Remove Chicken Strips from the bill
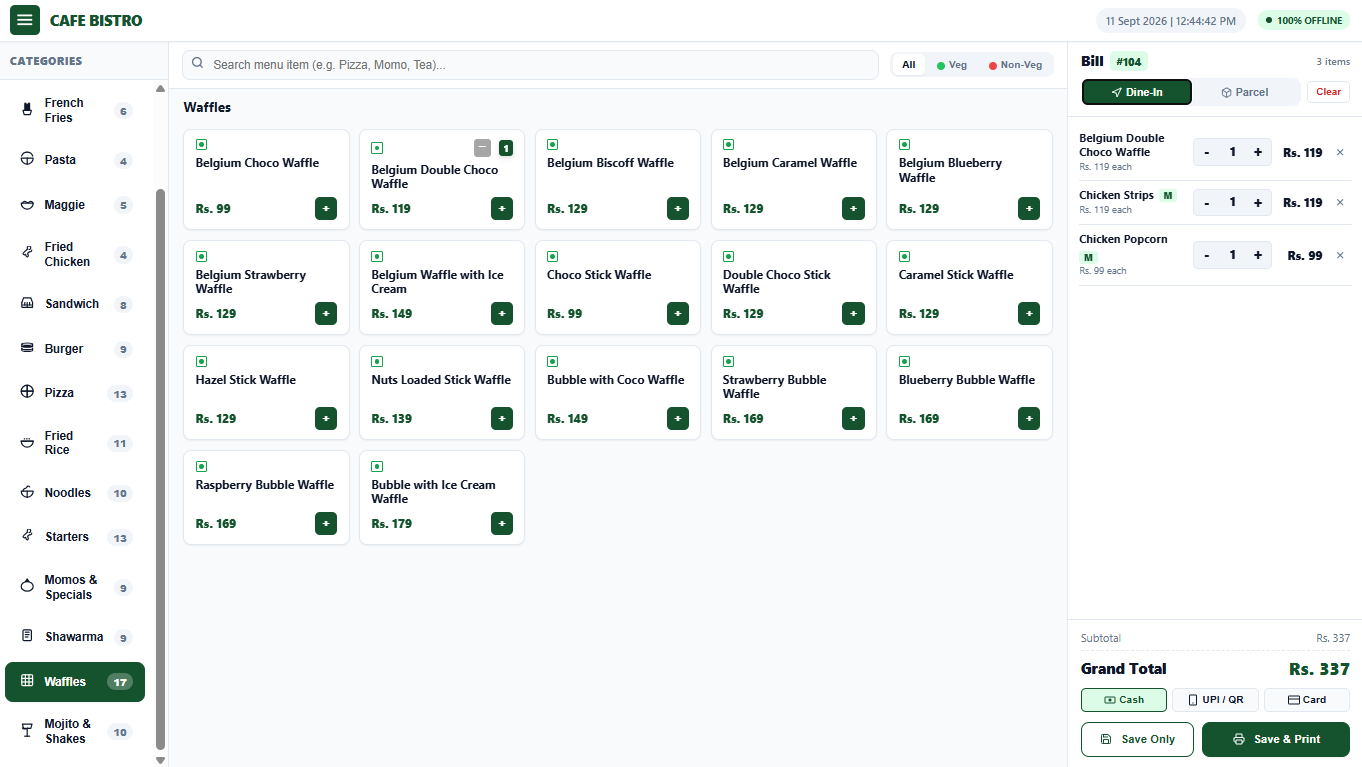Image resolution: width=1362 pixels, height=767 pixels. click(x=1340, y=202)
